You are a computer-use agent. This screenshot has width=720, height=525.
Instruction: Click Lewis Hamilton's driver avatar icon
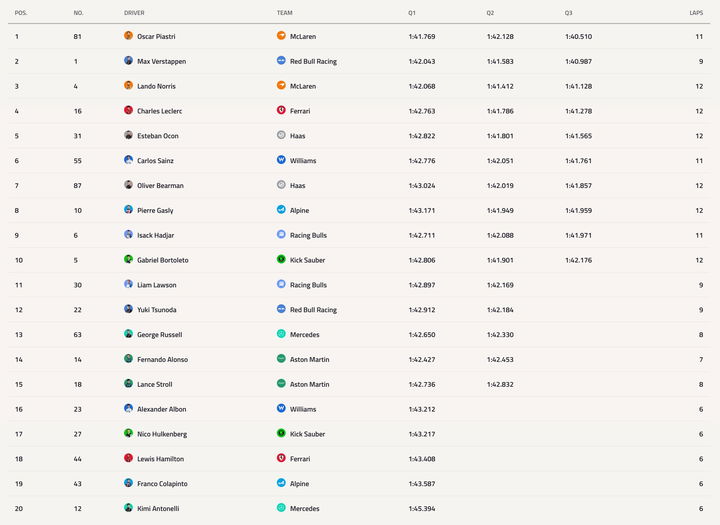(129, 457)
